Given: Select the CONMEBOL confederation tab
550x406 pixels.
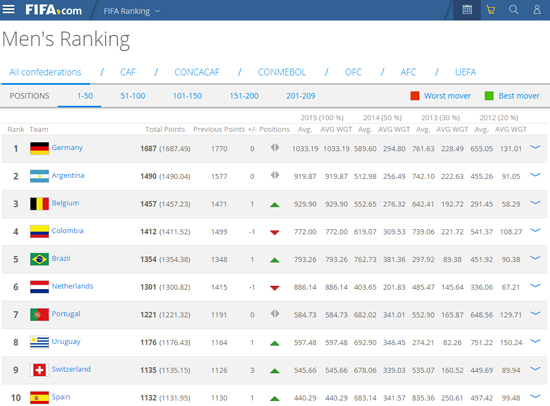Looking at the screenshot, I should [282, 72].
